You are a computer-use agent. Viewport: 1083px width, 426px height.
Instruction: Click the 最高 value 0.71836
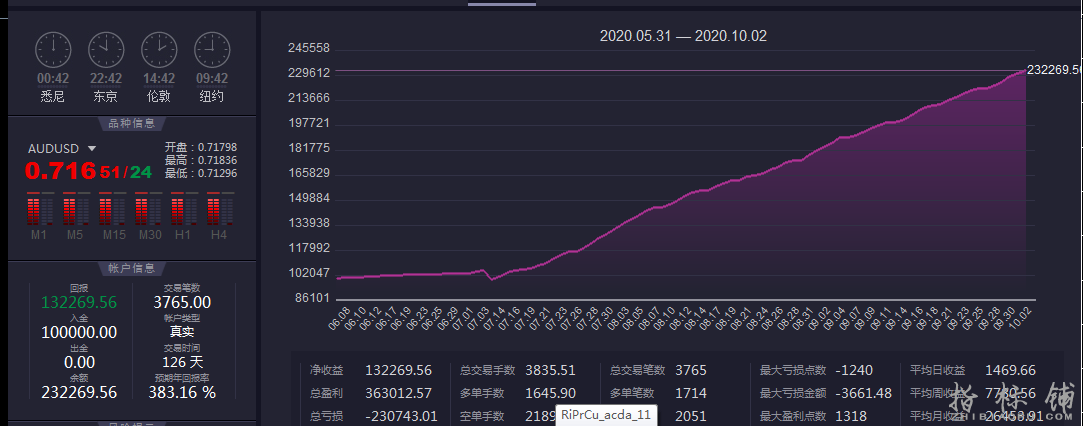pos(218,160)
